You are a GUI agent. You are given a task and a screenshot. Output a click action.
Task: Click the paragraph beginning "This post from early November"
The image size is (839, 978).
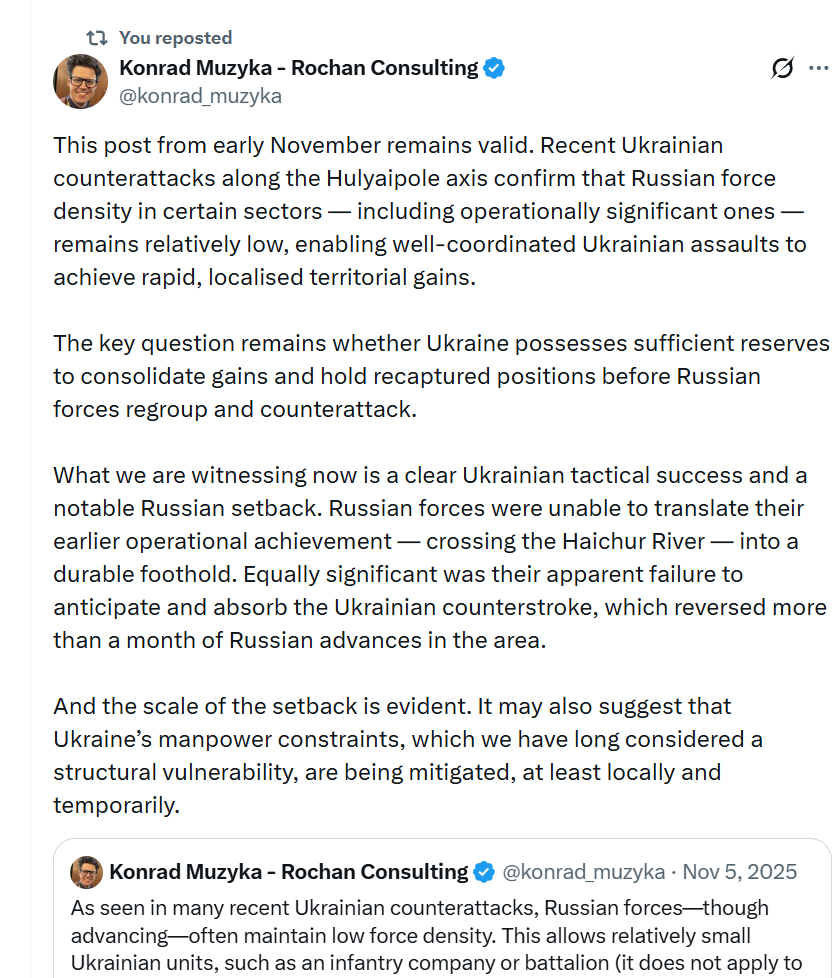point(430,211)
